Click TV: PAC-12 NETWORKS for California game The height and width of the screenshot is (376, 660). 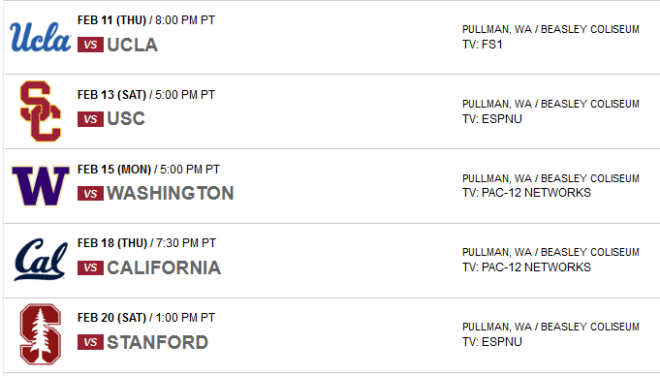(527, 267)
